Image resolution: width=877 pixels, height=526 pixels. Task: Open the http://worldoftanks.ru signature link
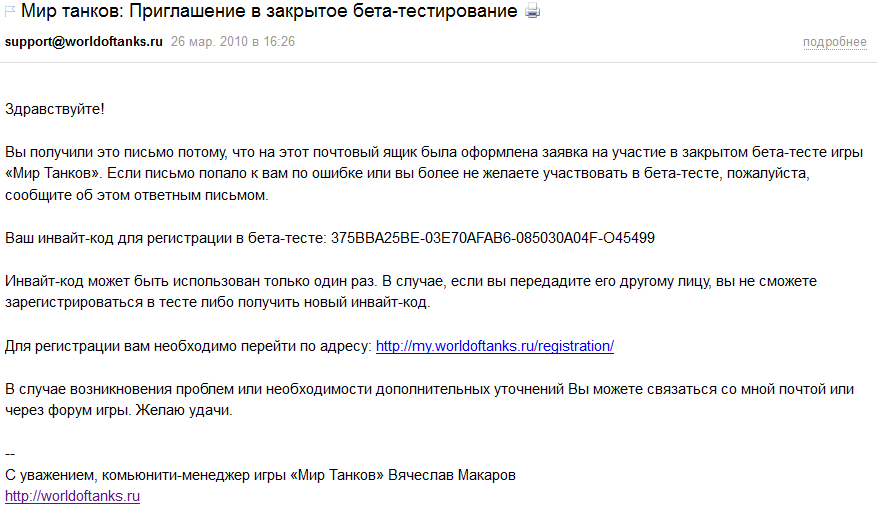pyautogui.click(x=73, y=496)
